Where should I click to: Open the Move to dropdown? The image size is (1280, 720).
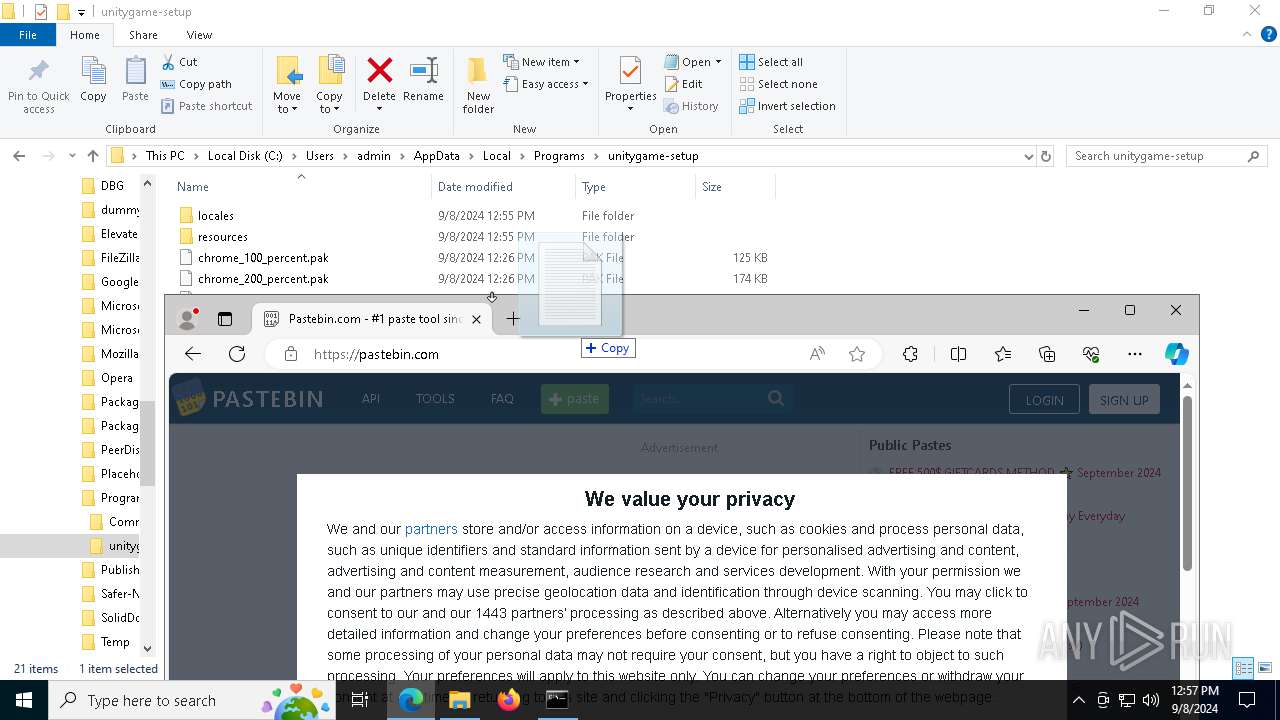(287, 86)
